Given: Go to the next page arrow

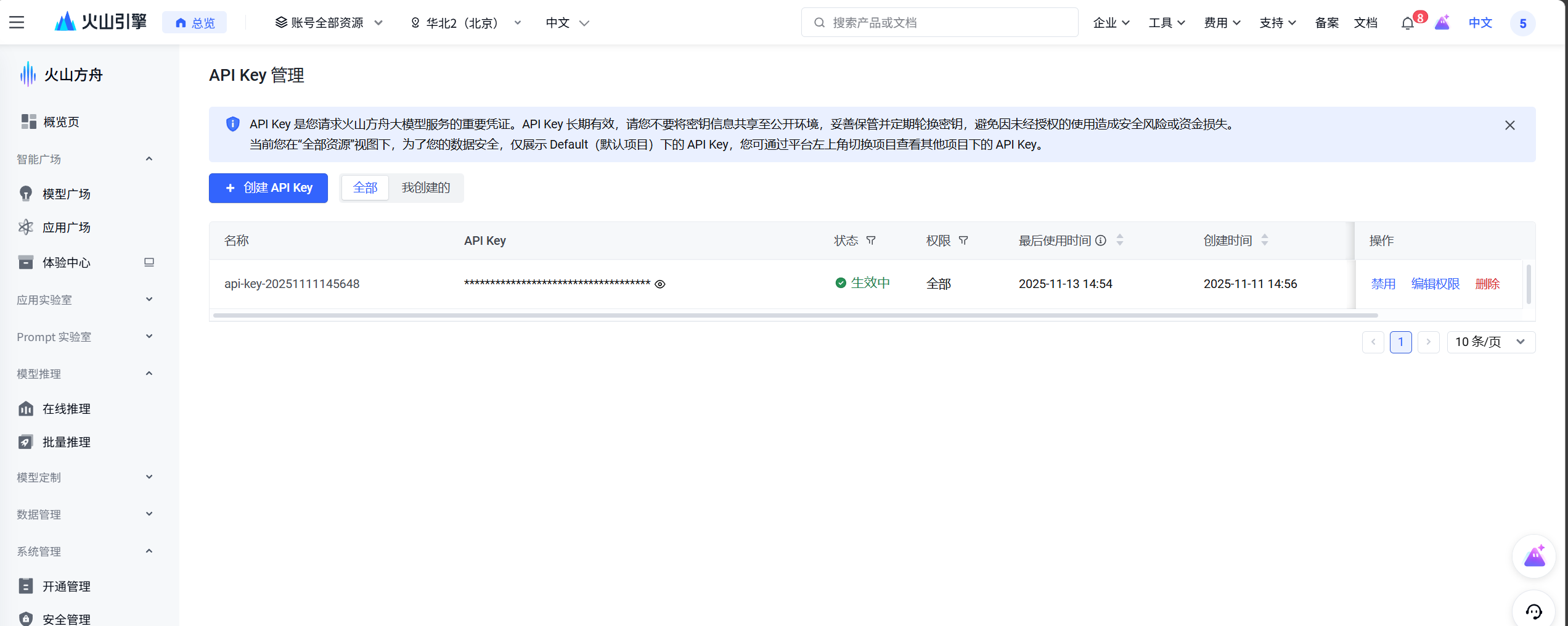Looking at the screenshot, I should point(1429,342).
